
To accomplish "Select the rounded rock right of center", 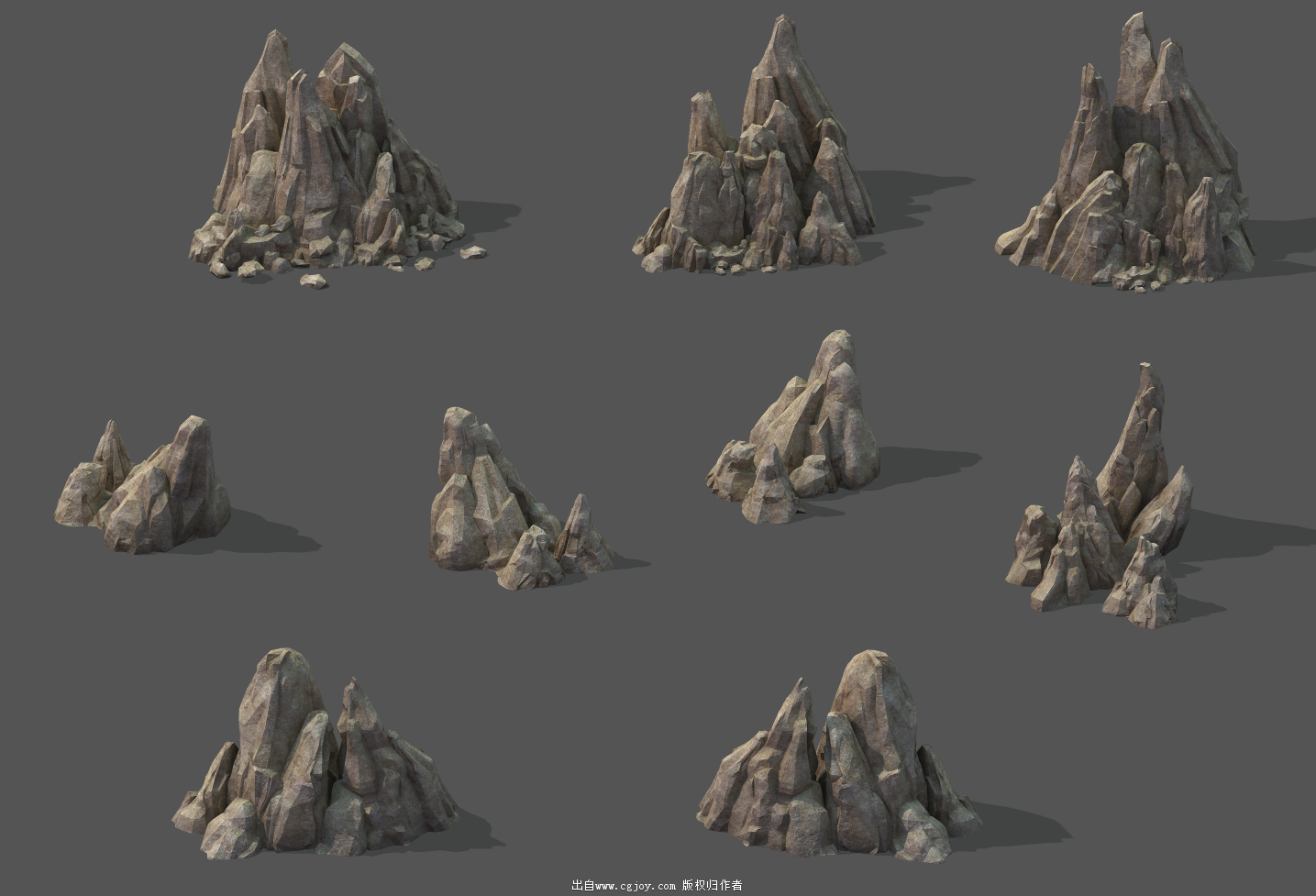I will click(x=794, y=427).
